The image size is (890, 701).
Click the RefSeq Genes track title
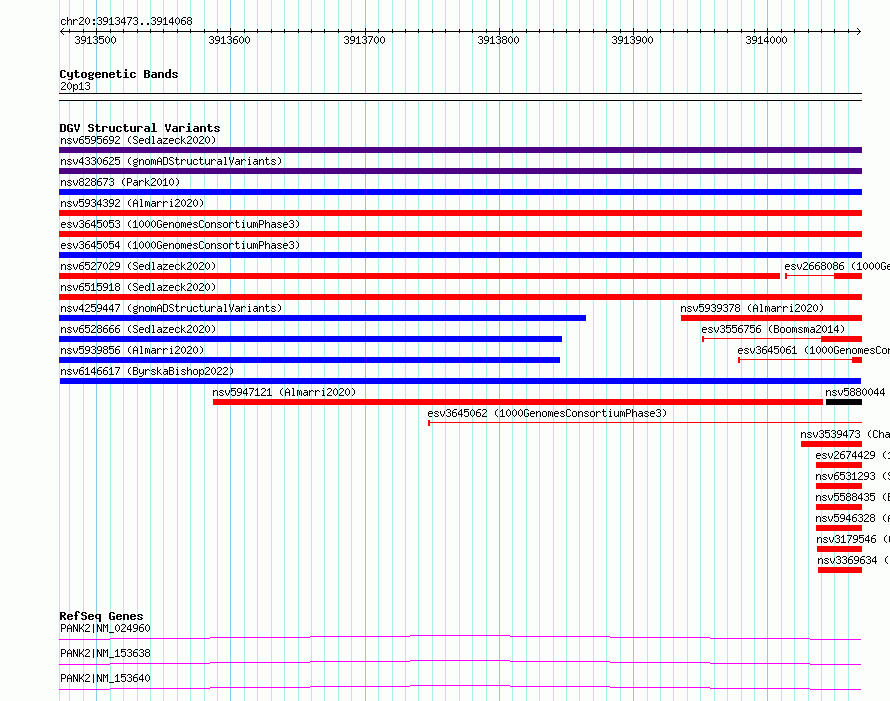(101, 616)
